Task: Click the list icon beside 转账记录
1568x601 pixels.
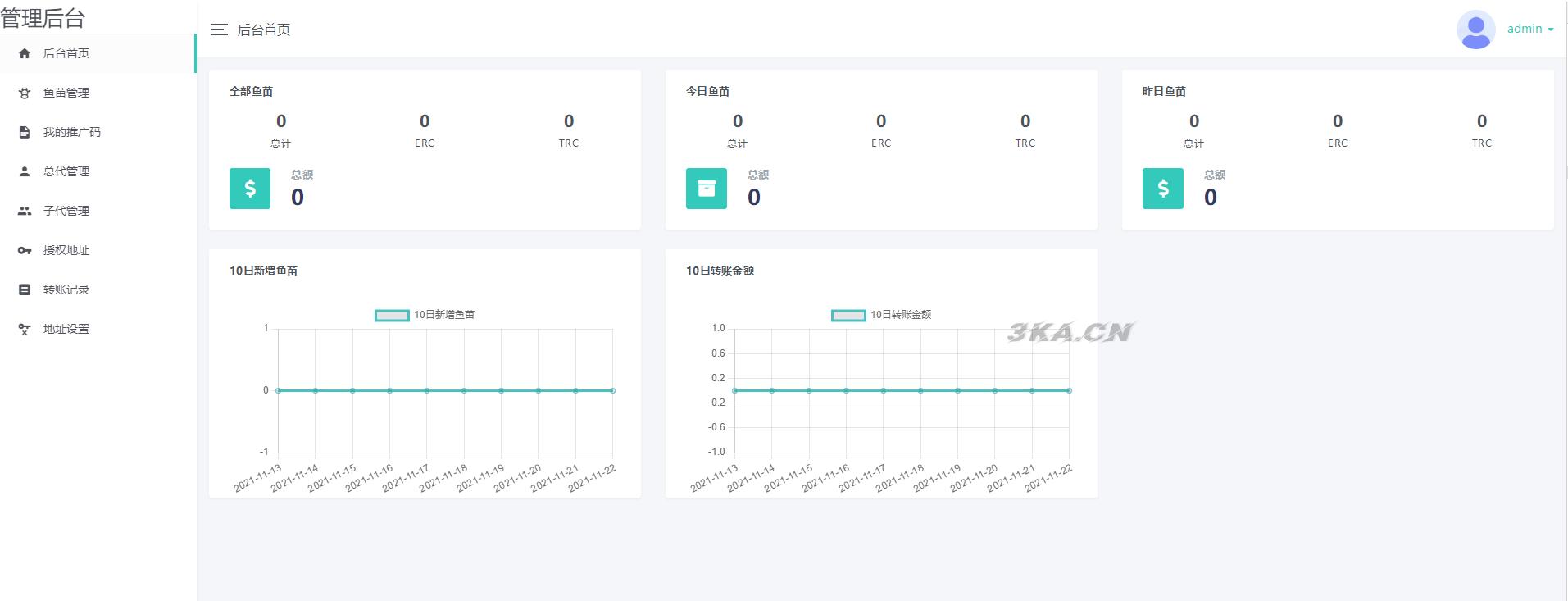Action: point(25,289)
